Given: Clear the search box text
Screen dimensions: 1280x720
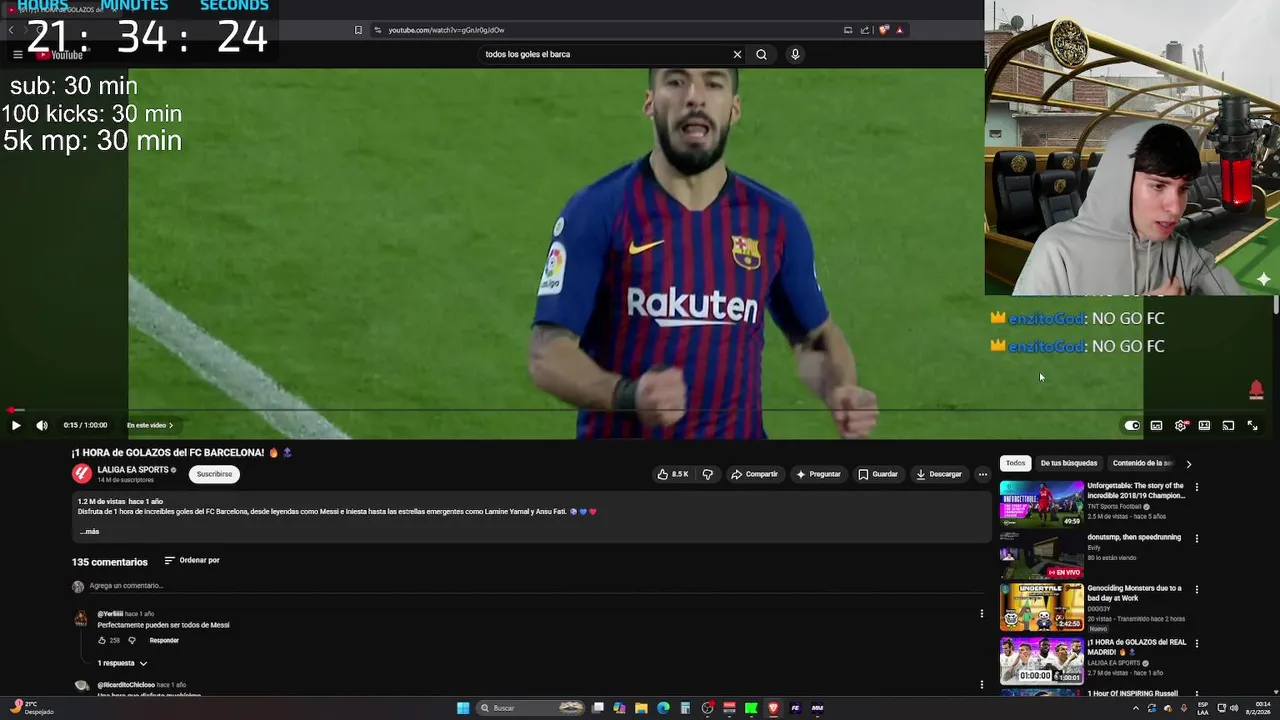Looking at the screenshot, I should point(737,54).
